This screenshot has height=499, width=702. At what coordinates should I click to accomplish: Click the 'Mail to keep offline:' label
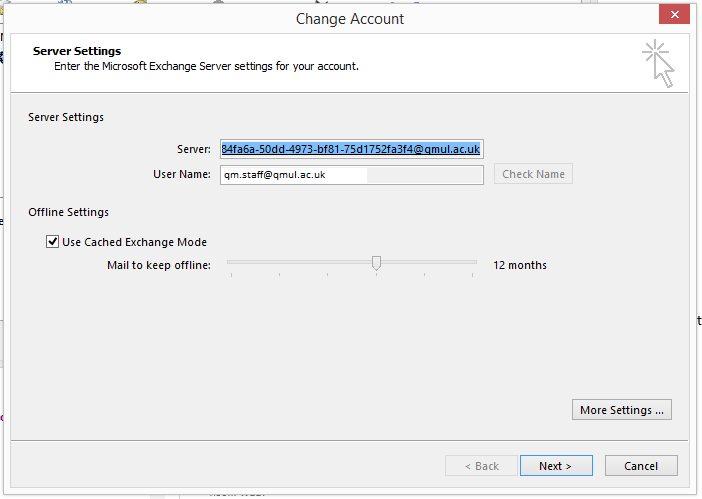tap(159, 265)
